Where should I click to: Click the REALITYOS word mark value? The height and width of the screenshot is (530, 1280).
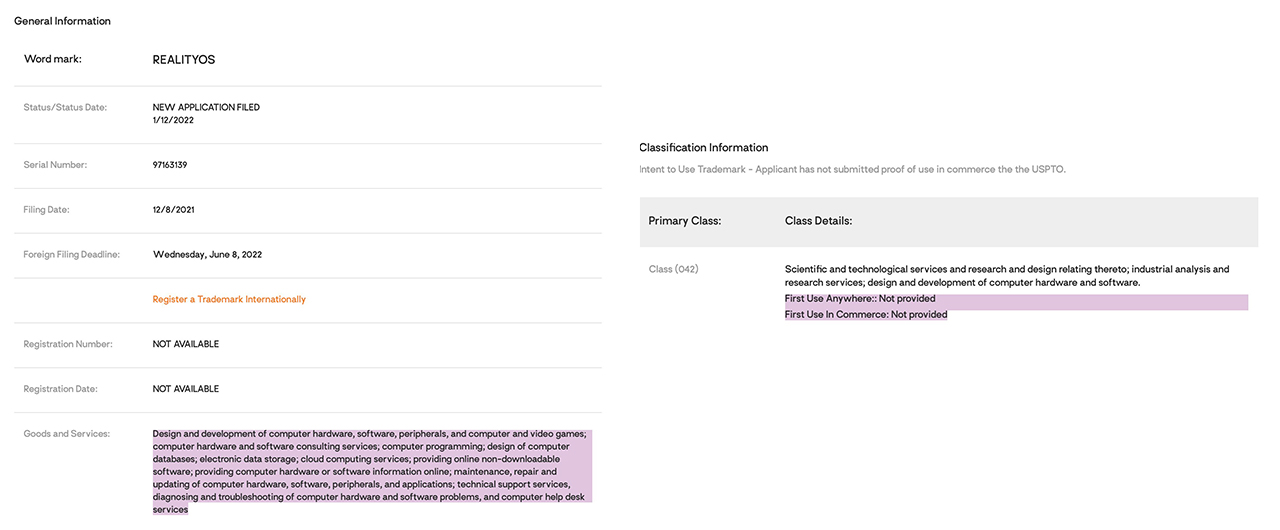pos(183,60)
